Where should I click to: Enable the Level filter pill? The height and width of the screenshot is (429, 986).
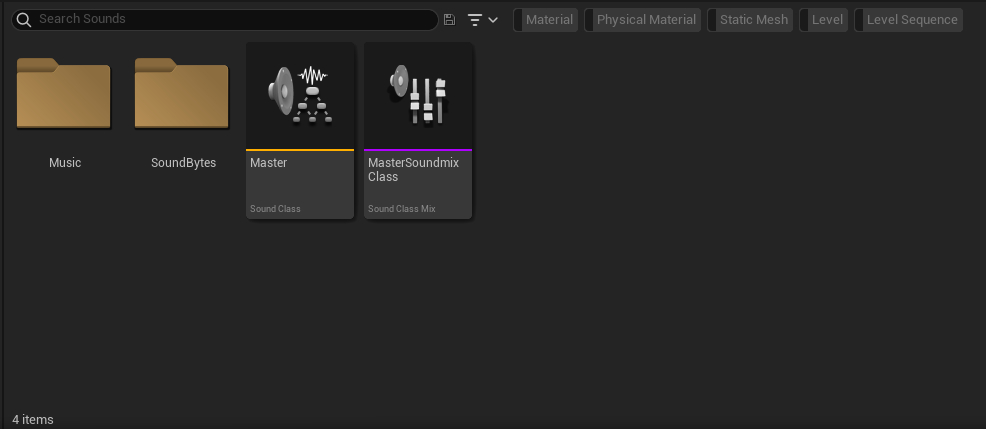tap(826, 20)
